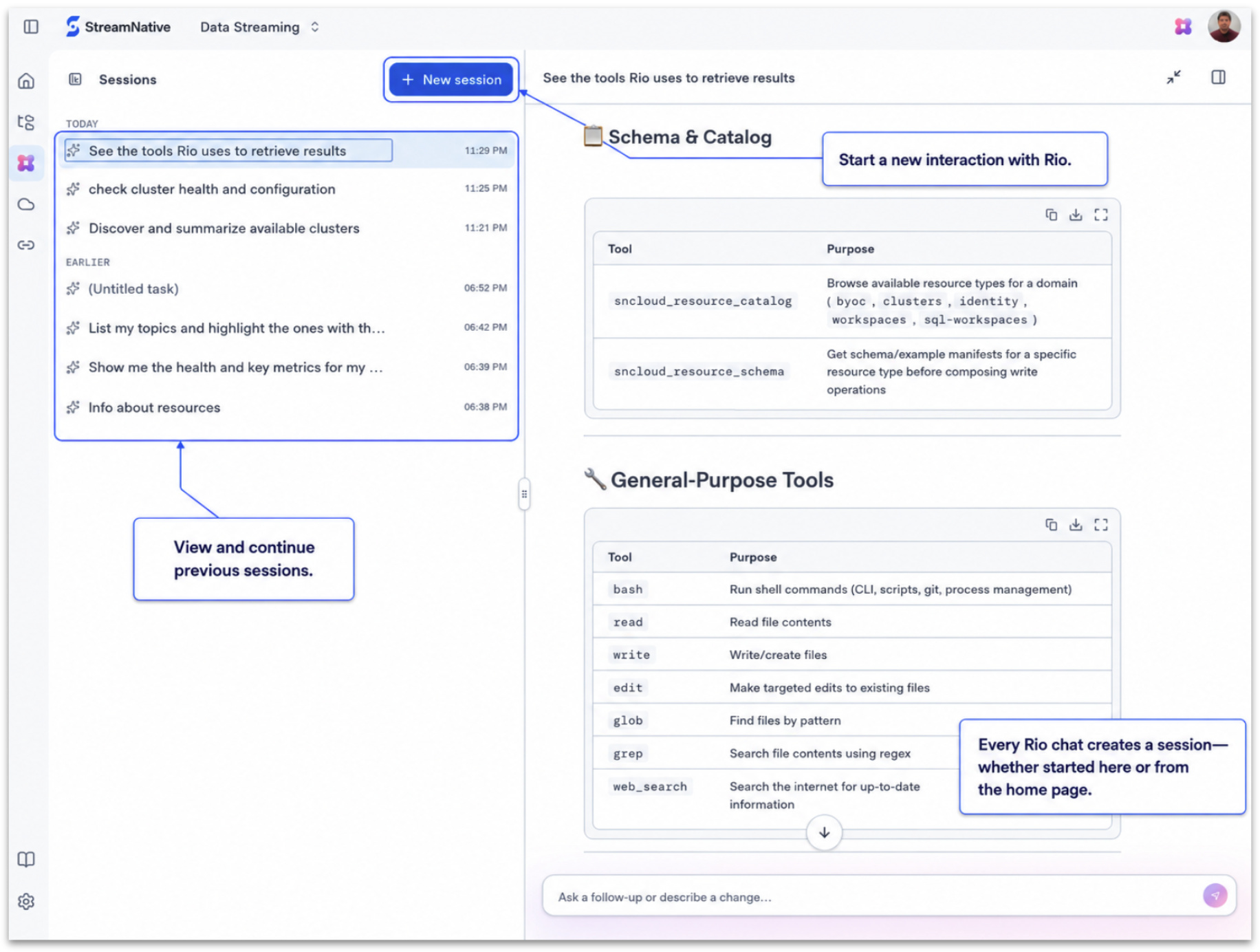Copy the Schema & Catalog table
1260x952 pixels.
point(1051,215)
